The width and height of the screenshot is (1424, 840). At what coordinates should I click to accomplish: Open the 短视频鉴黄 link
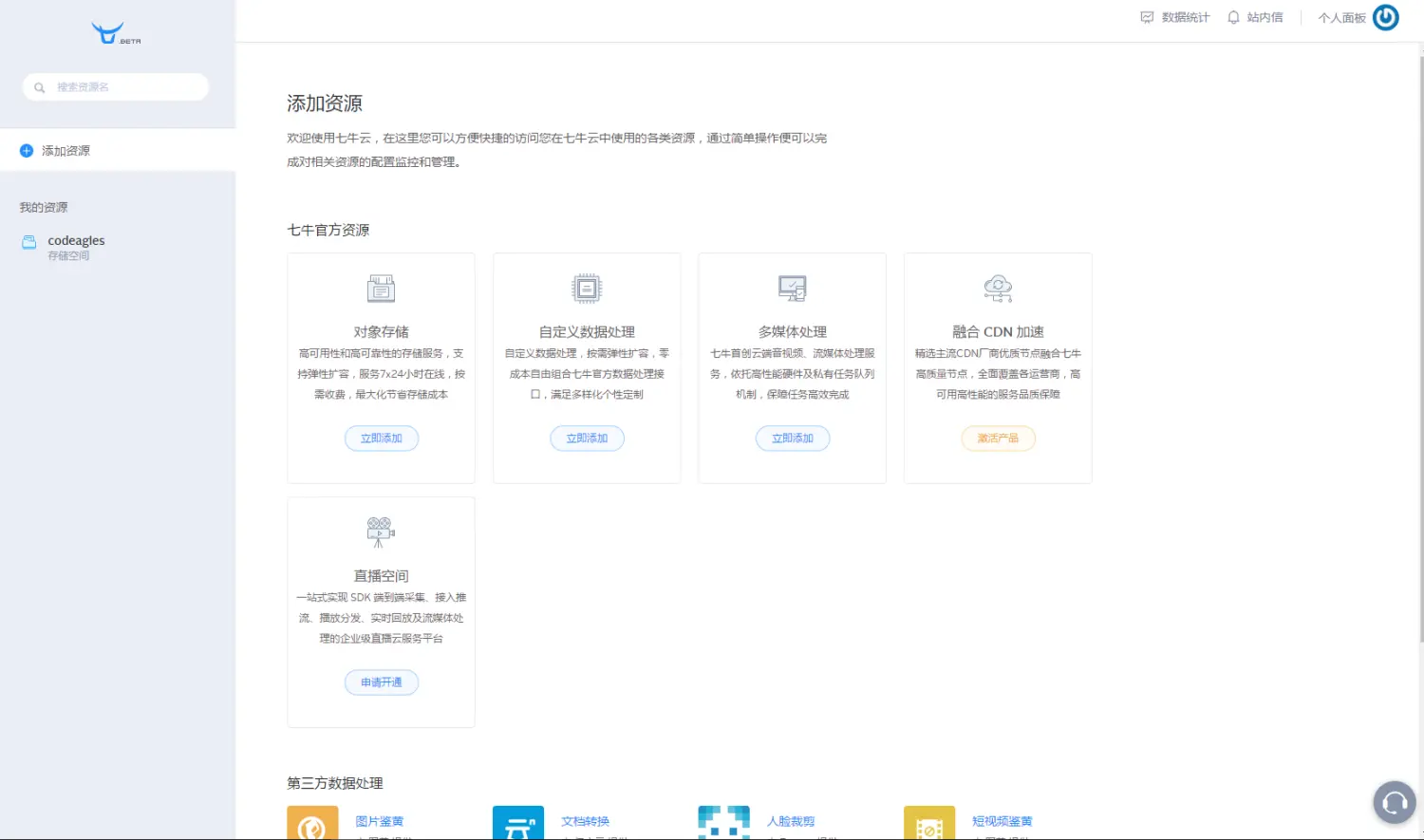[1002, 821]
